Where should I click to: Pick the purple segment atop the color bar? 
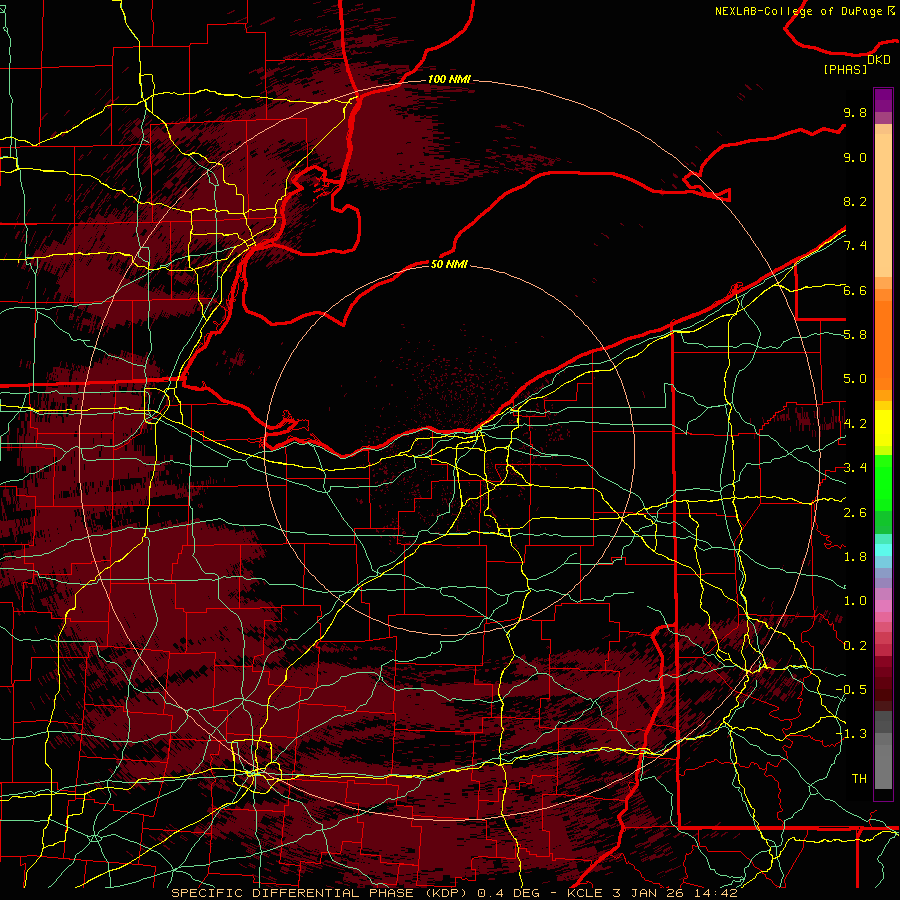(x=883, y=100)
